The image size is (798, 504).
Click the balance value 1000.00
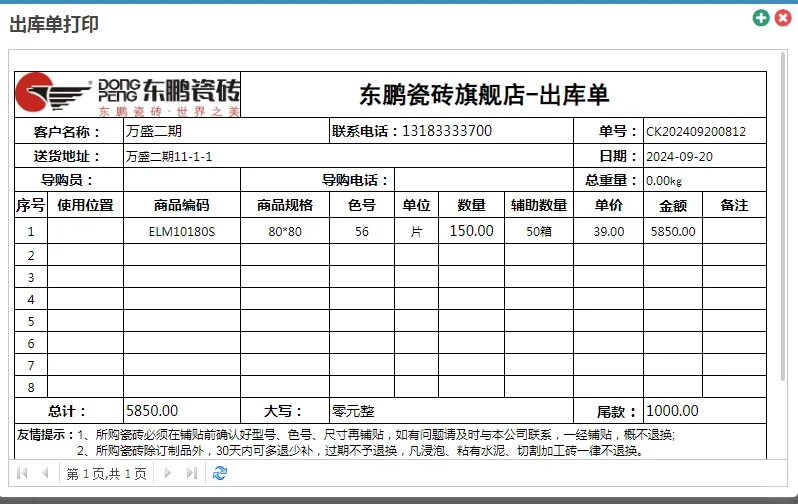coord(672,411)
